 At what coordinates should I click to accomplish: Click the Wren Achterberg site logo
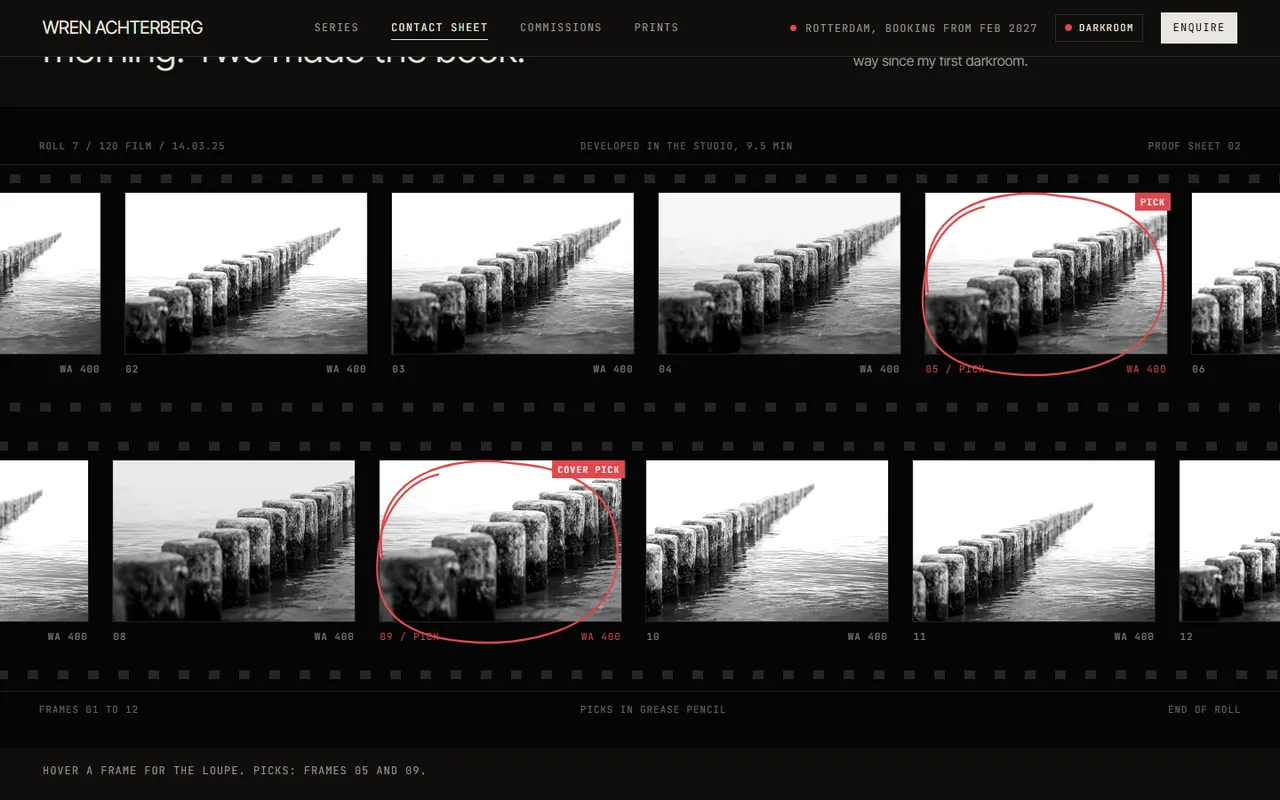click(x=122, y=27)
